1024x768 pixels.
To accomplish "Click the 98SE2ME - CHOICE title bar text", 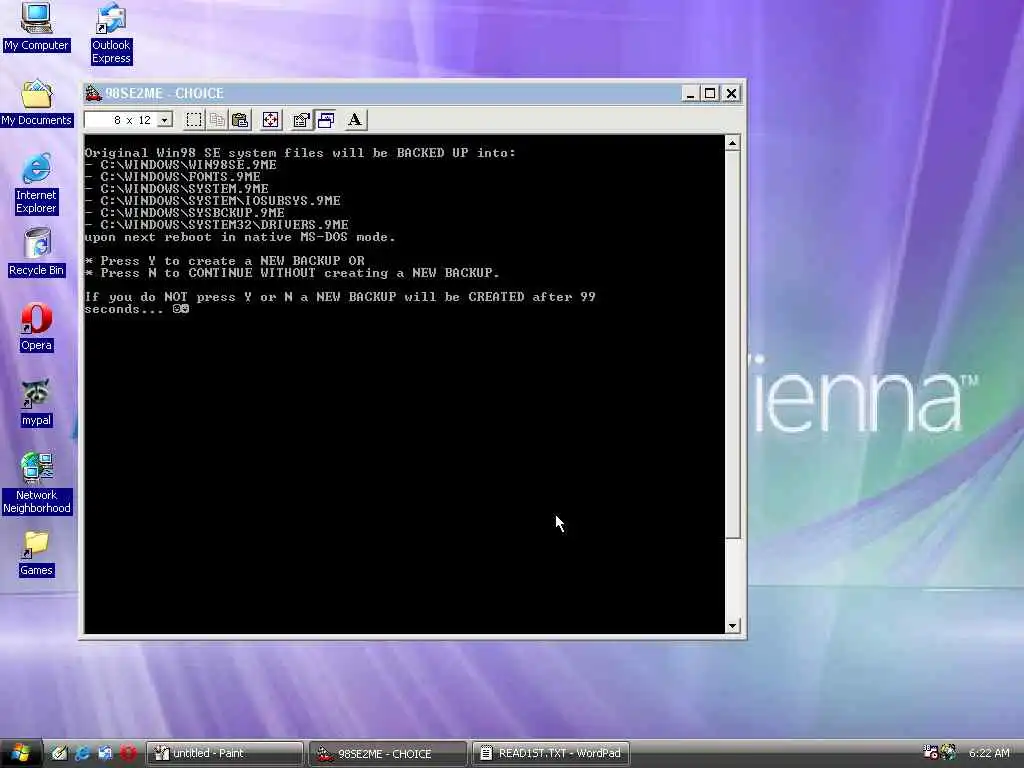I will [165, 93].
